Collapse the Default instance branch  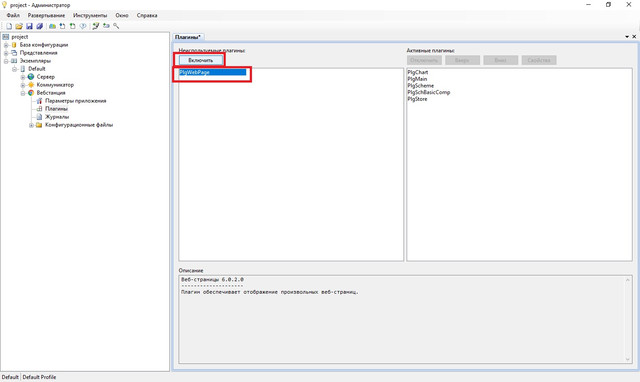point(15,69)
